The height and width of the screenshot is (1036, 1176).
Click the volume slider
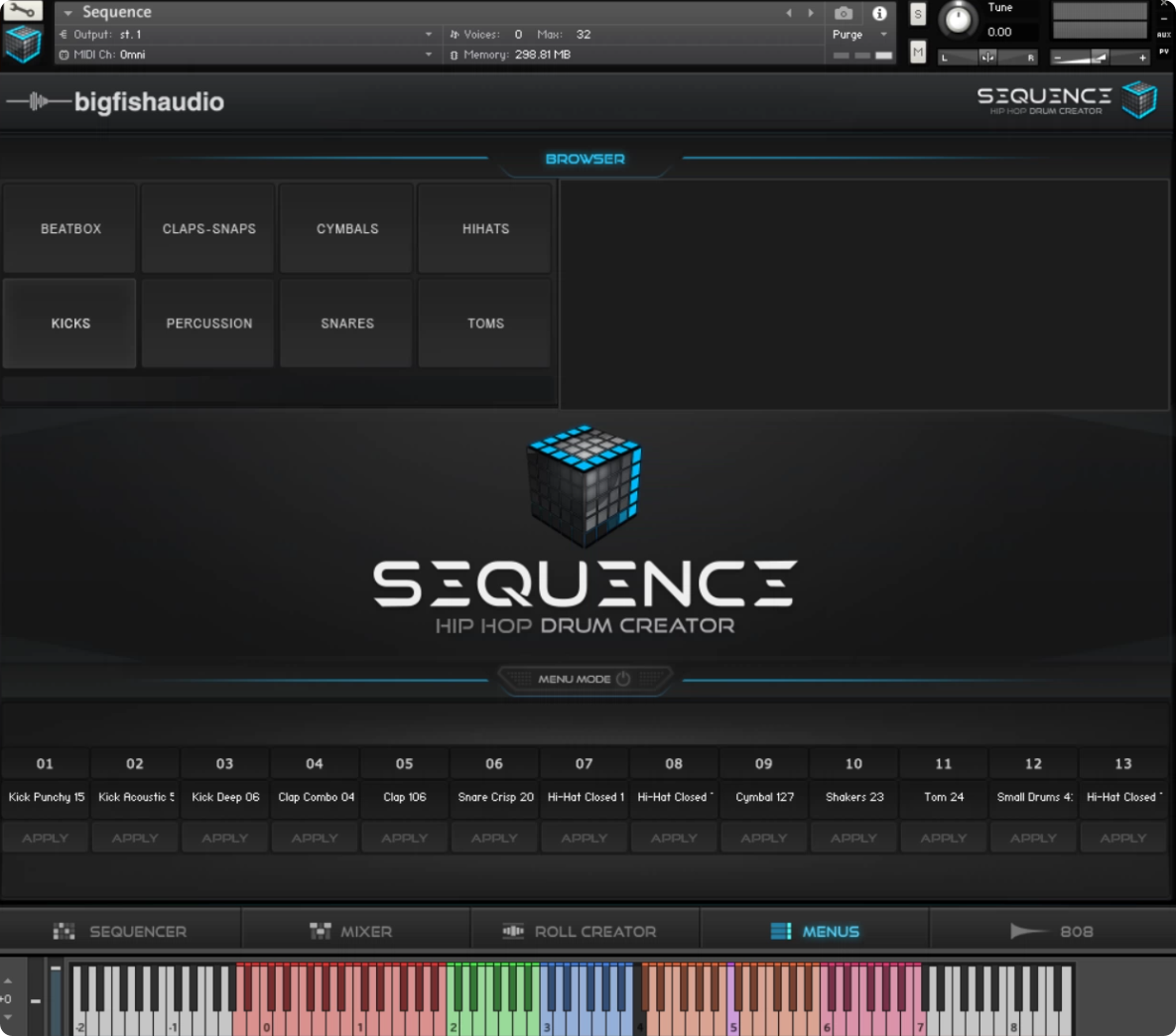(x=1100, y=57)
